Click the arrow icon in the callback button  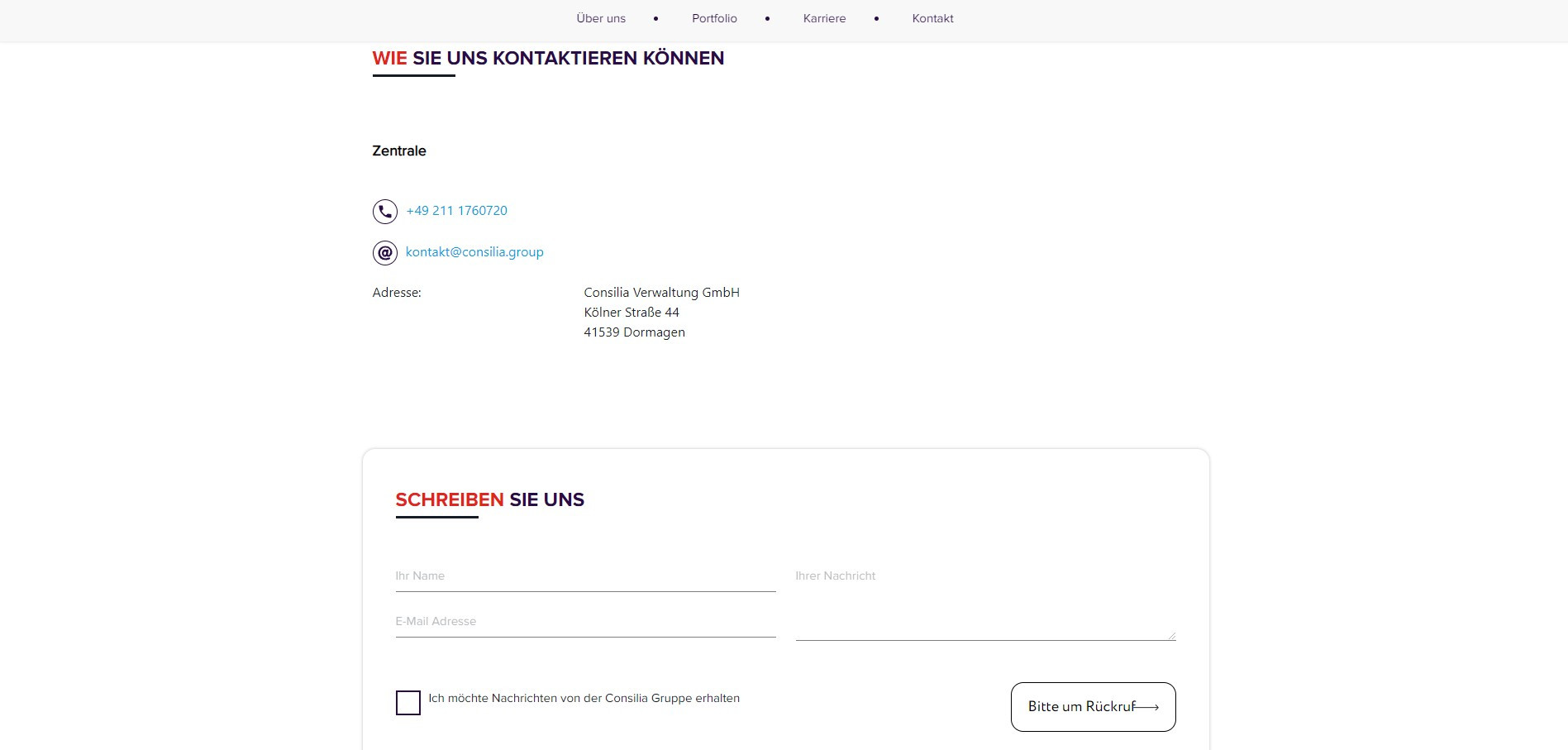tap(1146, 707)
